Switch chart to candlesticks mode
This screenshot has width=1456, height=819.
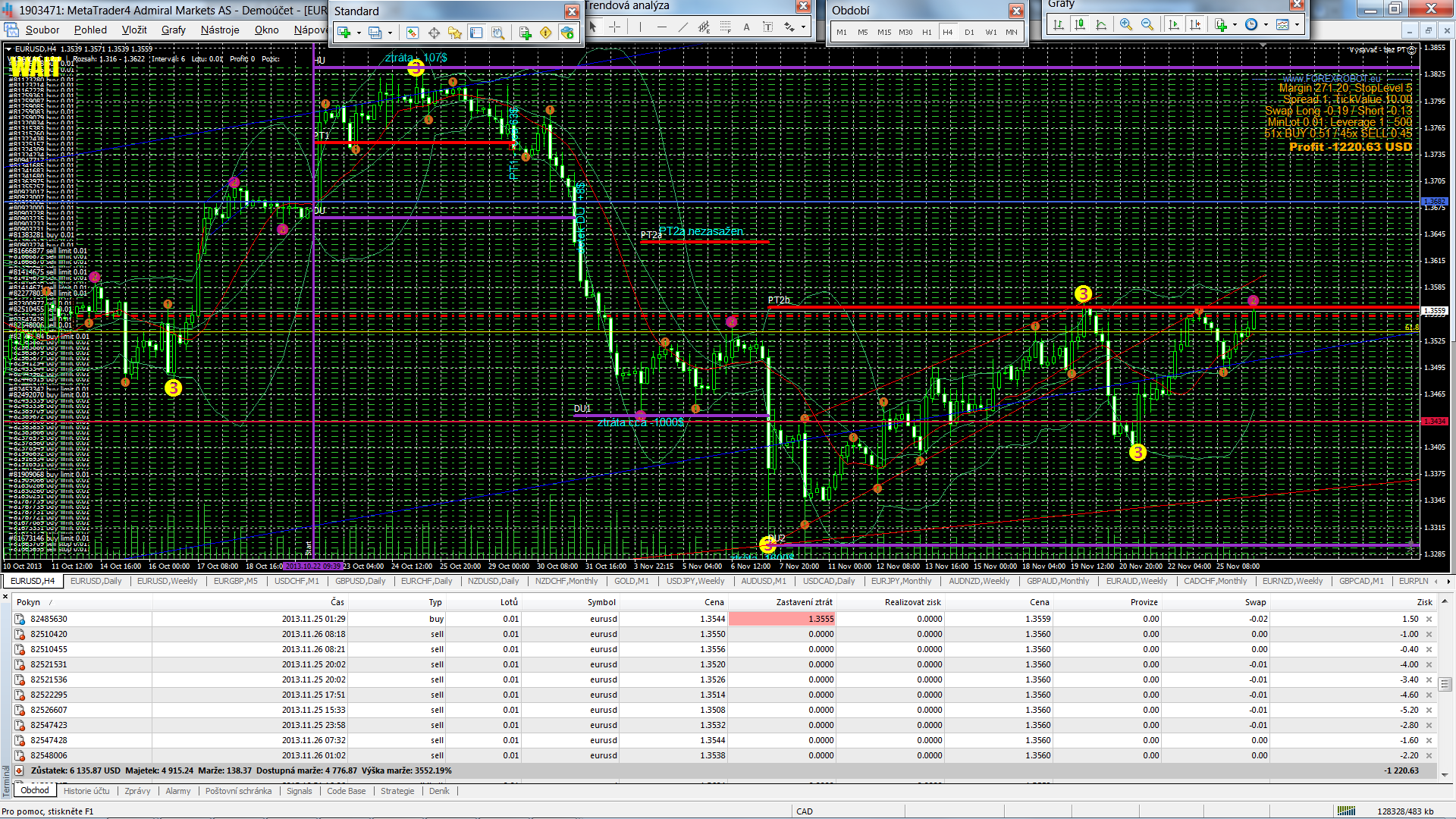pyautogui.click(x=1079, y=25)
